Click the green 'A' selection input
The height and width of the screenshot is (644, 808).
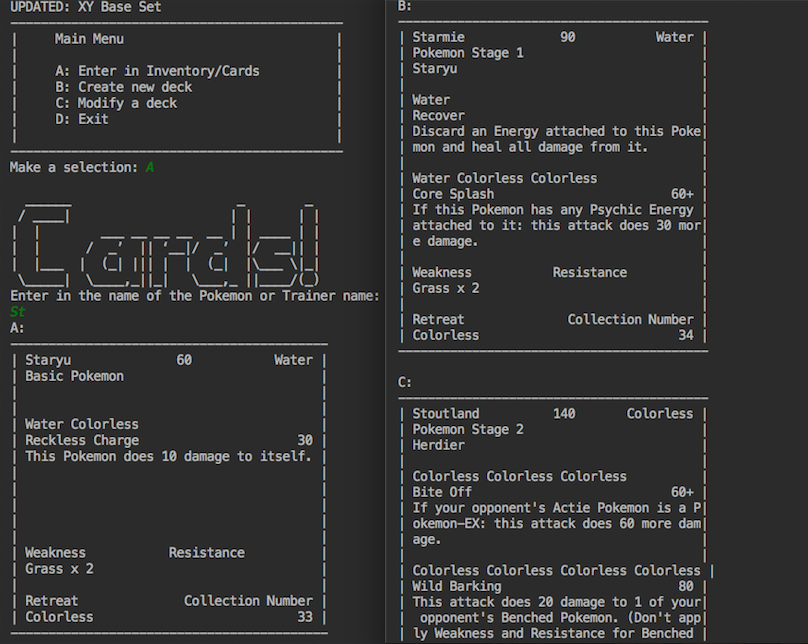pyautogui.click(x=149, y=167)
